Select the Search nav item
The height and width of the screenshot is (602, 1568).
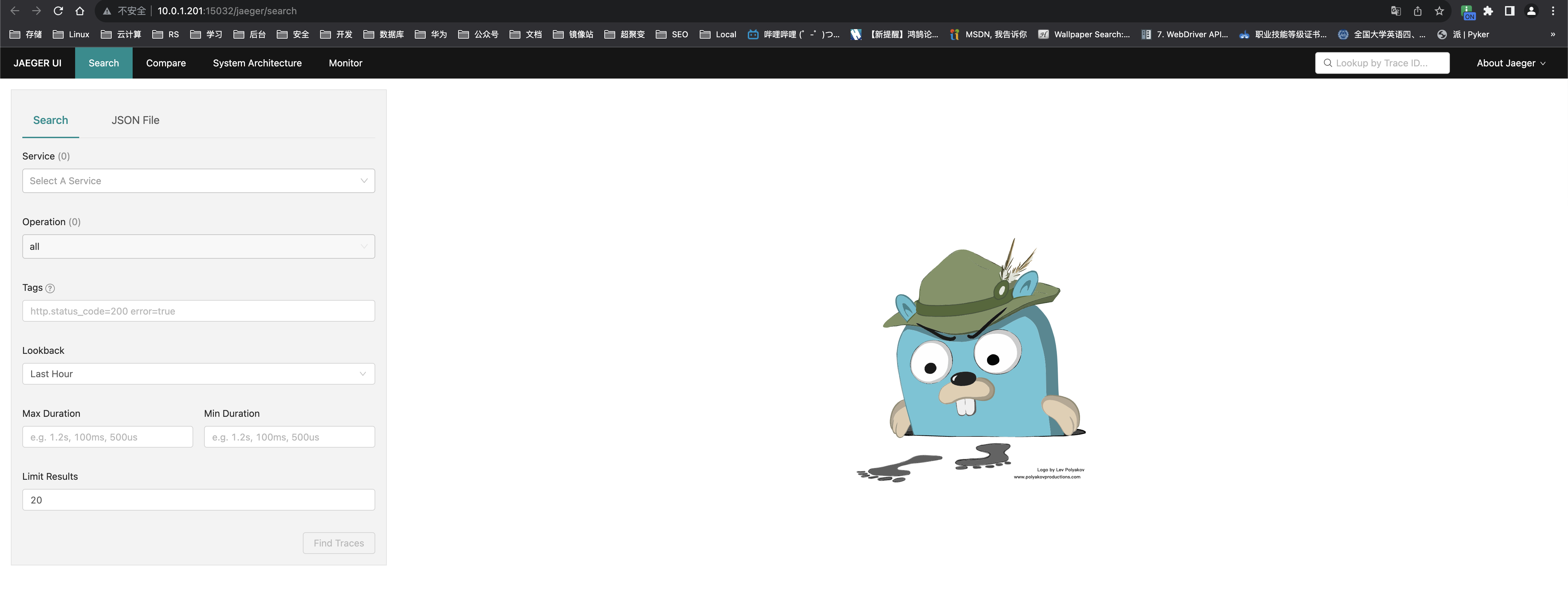[104, 63]
